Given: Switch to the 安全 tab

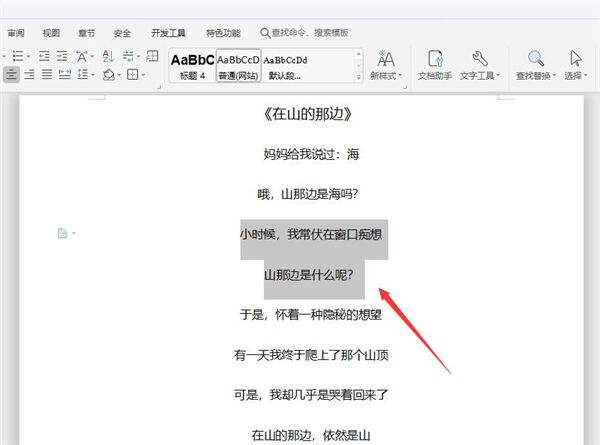Looking at the screenshot, I should 122,33.
